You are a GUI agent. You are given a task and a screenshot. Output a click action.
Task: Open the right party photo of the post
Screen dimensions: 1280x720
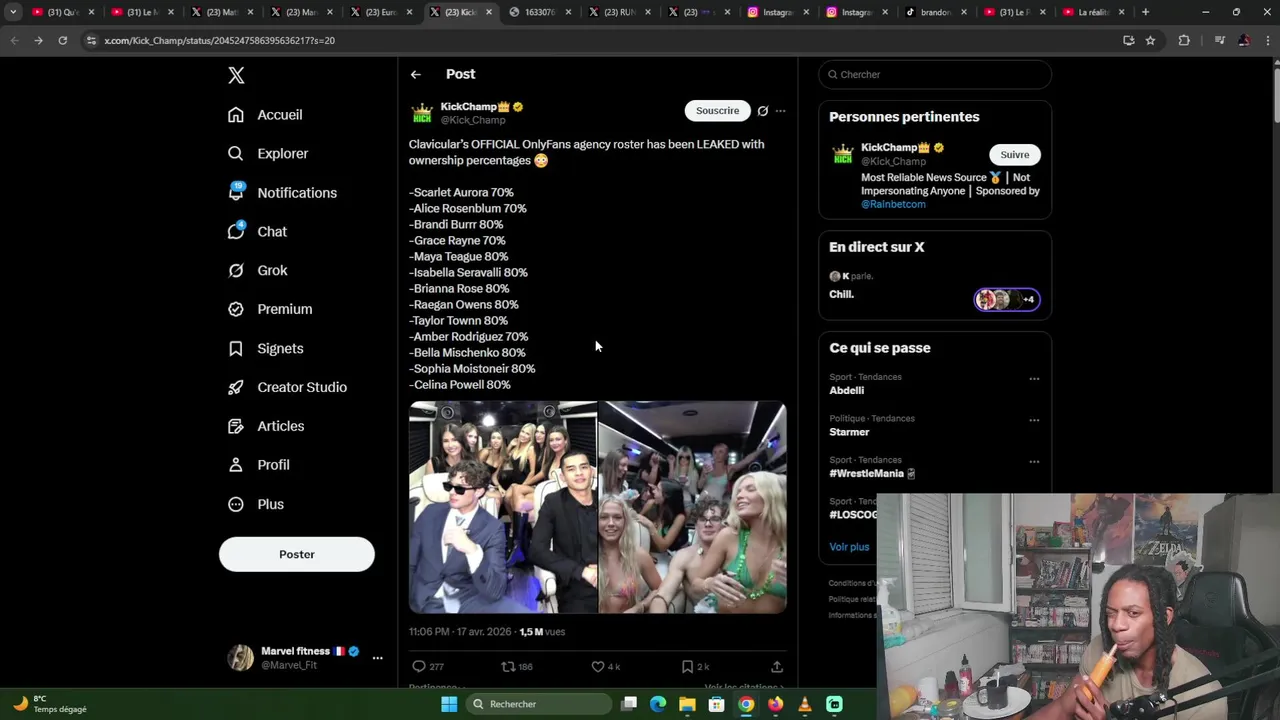(x=693, y=507)
